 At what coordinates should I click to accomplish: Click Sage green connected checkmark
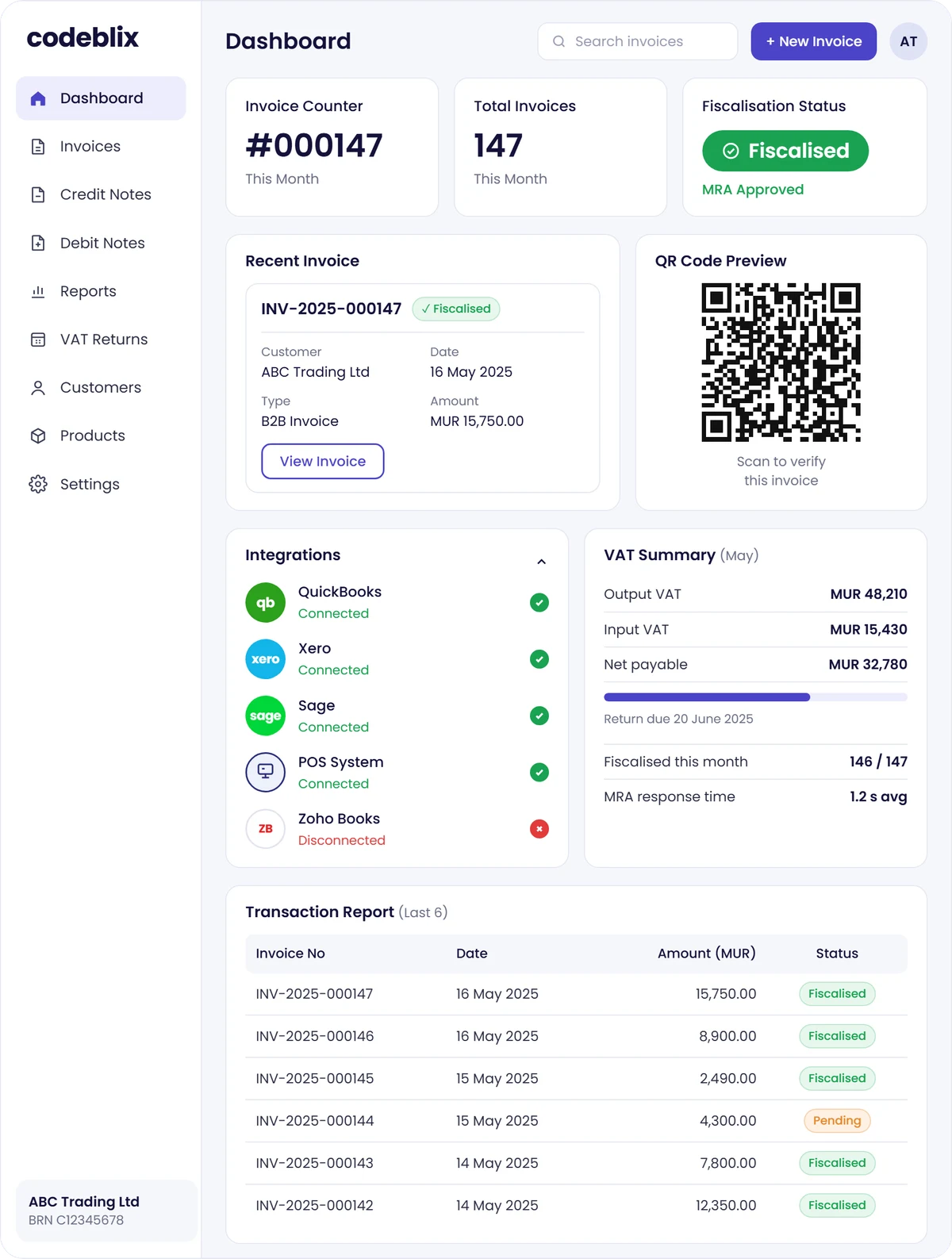pyautogui.click(x=539, y=716)
